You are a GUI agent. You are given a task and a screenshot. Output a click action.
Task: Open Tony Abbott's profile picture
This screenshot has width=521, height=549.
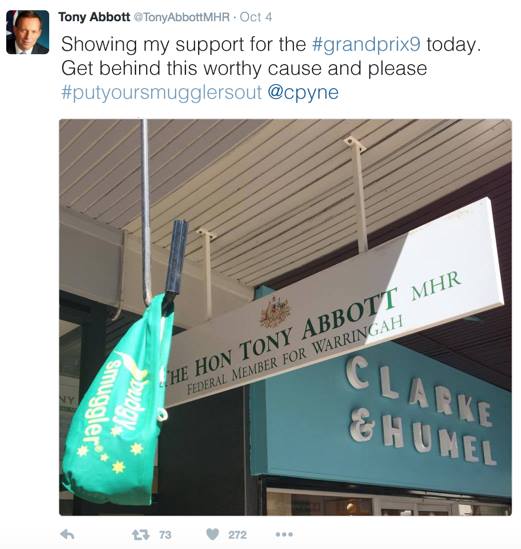click(x=27, y=32)
